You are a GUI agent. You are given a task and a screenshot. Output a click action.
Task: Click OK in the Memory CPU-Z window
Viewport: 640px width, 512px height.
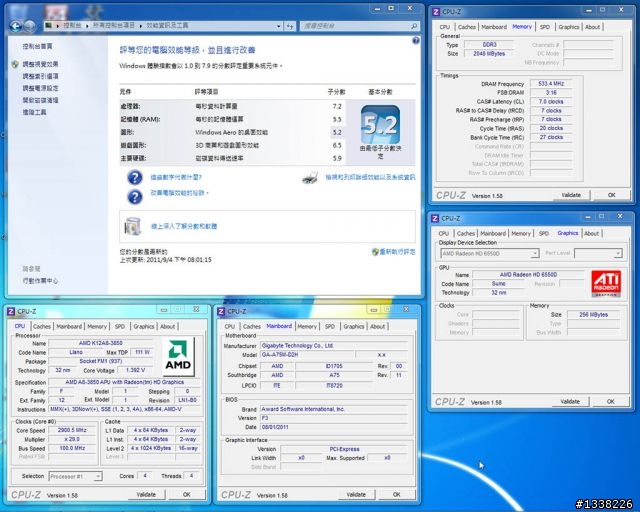[x=611, y=195]
